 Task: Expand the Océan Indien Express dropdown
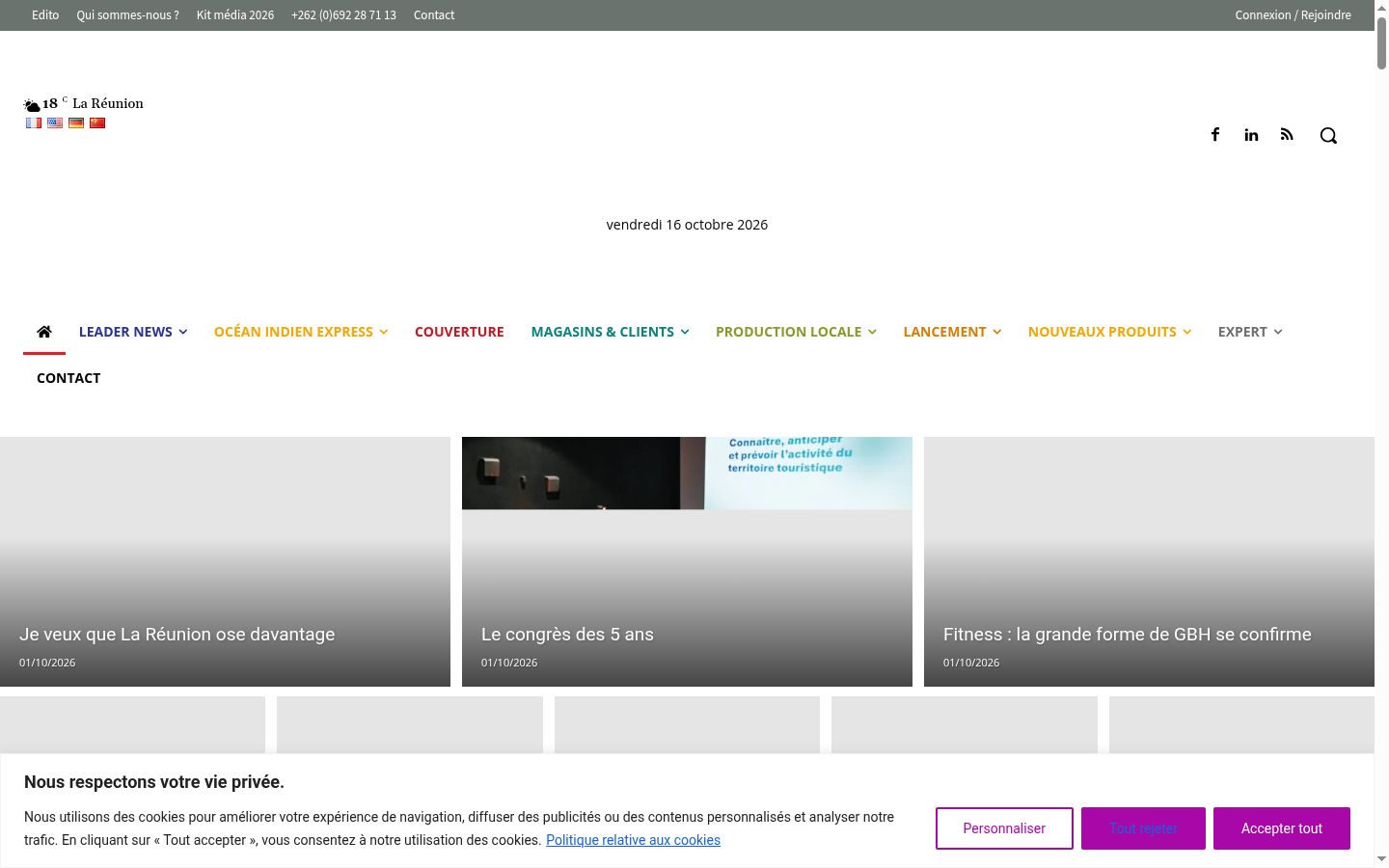[x=301, y=332]
